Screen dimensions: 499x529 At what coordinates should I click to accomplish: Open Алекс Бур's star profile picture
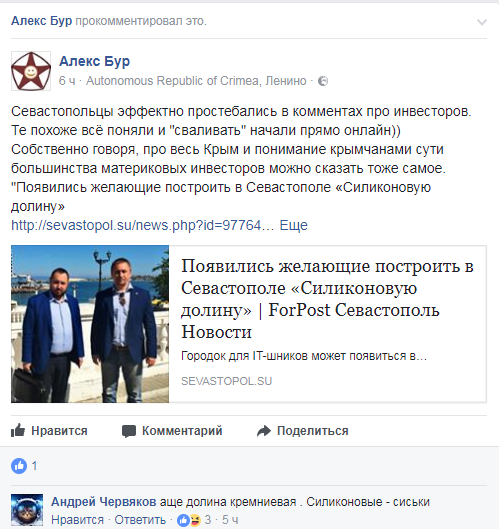pos(31,71)
